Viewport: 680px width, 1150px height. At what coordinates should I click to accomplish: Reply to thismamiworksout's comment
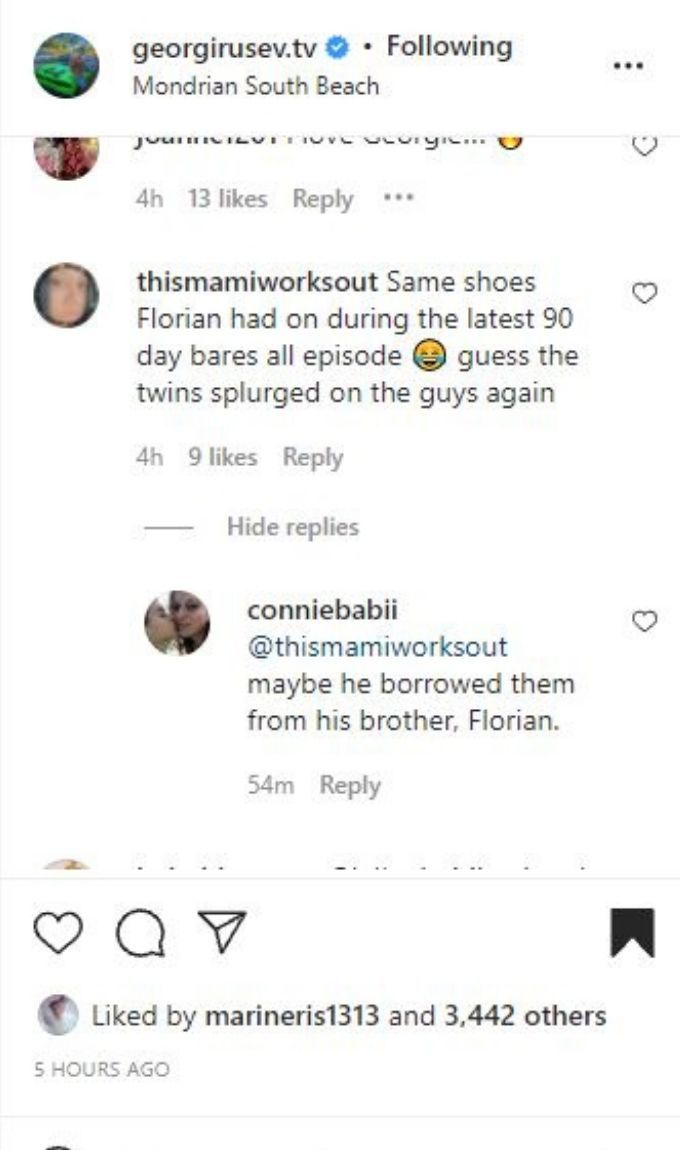coord(313,457)
